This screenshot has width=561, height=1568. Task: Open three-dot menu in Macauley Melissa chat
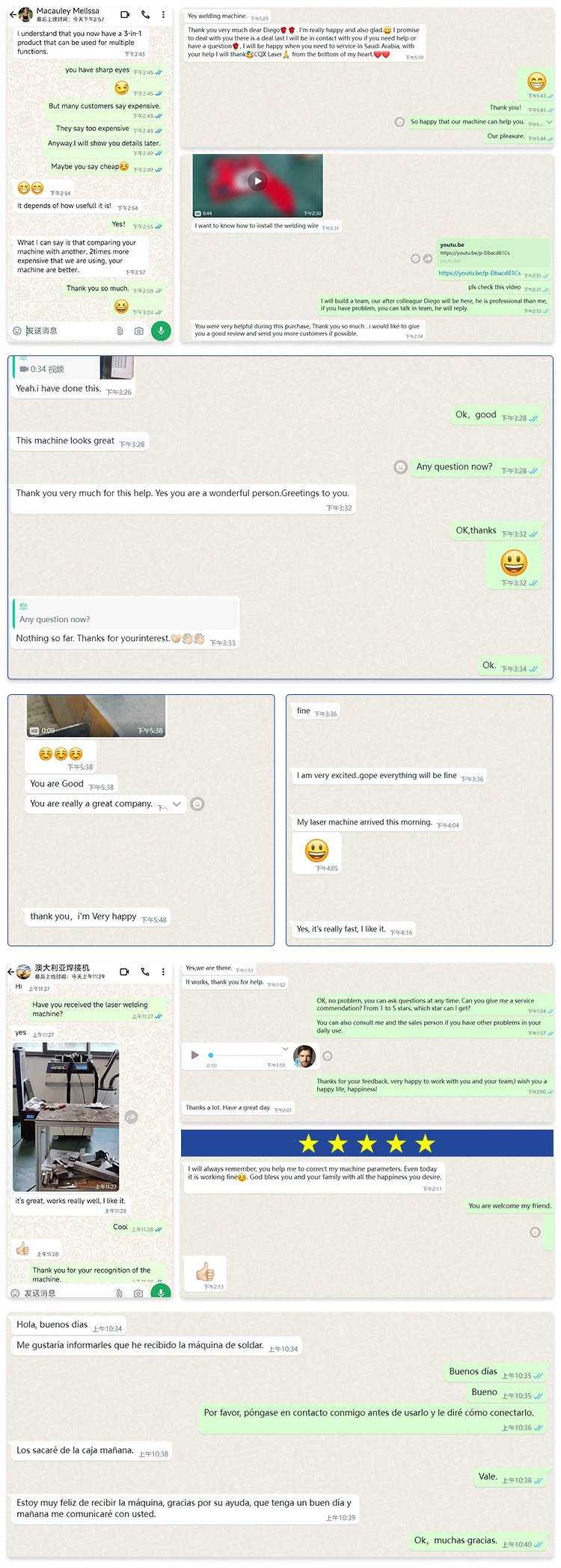coord(163,14)
